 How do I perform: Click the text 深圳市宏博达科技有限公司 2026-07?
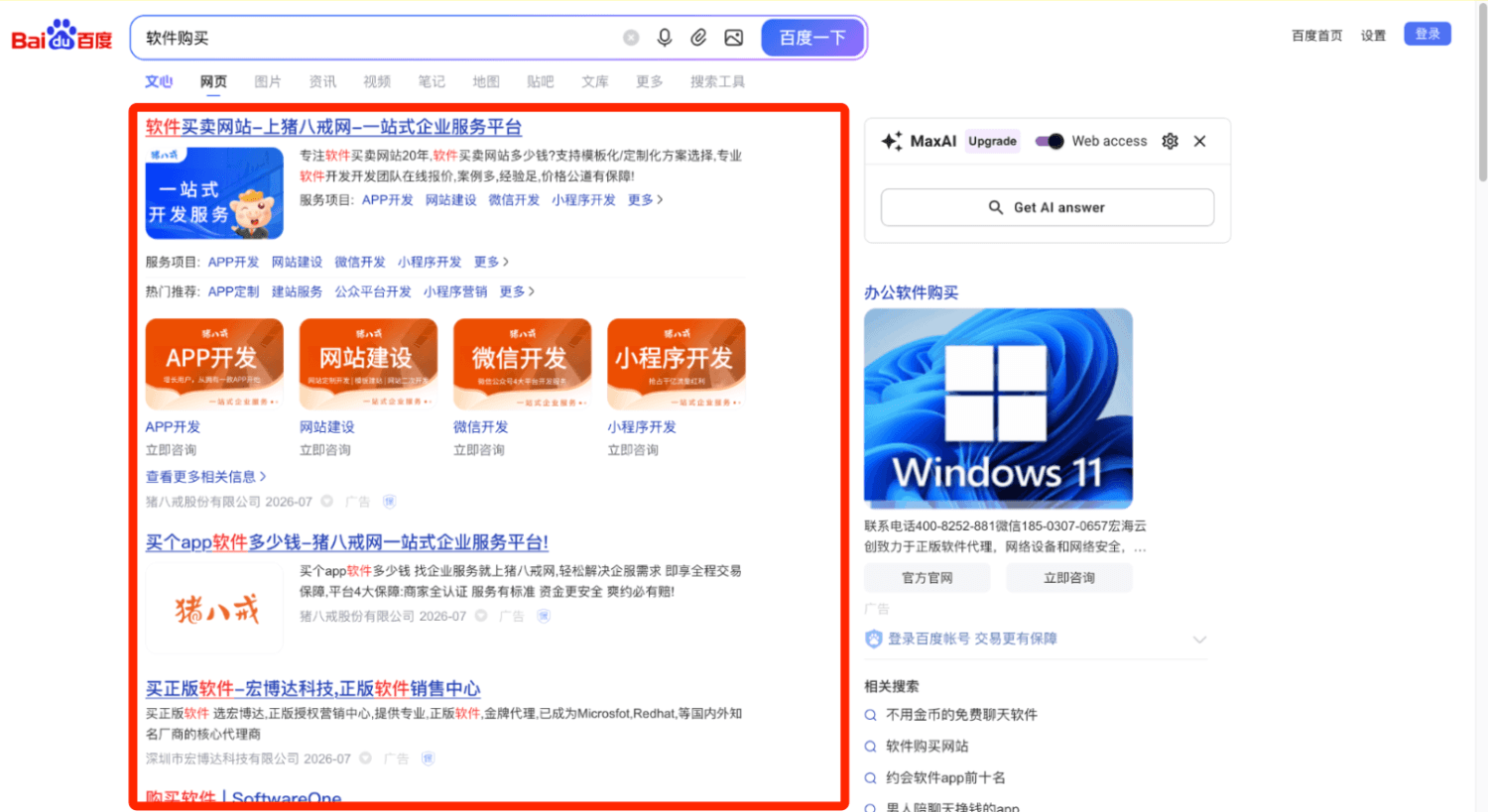(x=248, y=758)
